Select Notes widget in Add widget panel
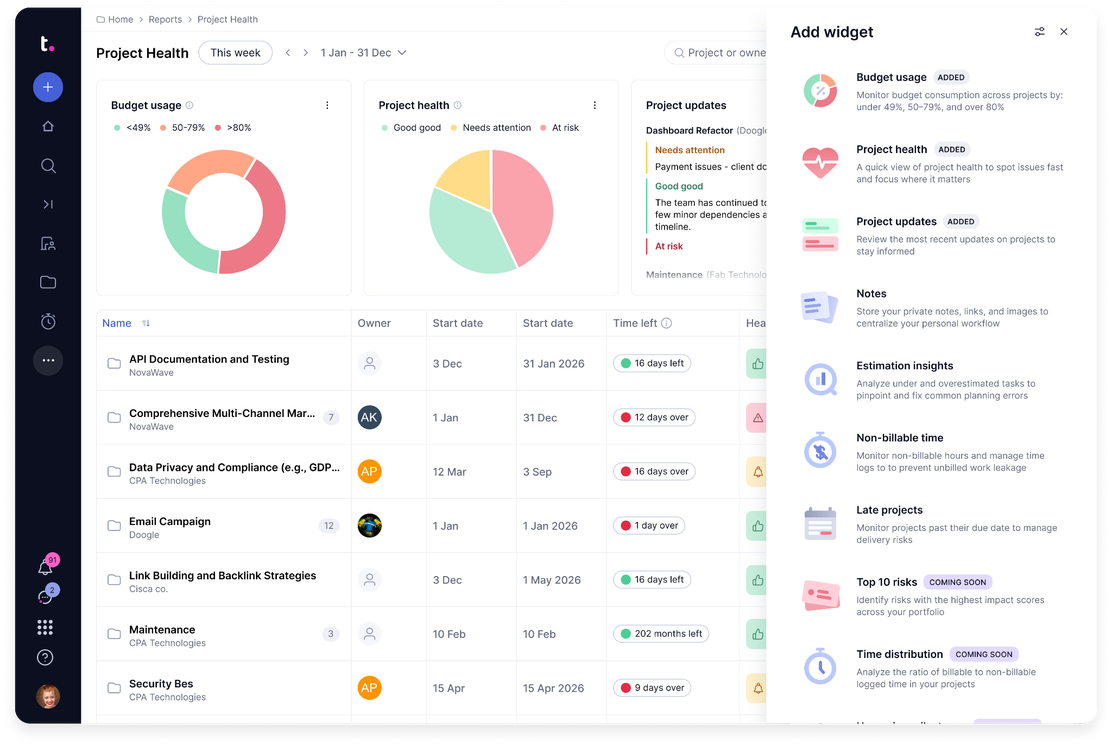The width and height of the screenshot is (1112, 746). (x=933, y=308)
